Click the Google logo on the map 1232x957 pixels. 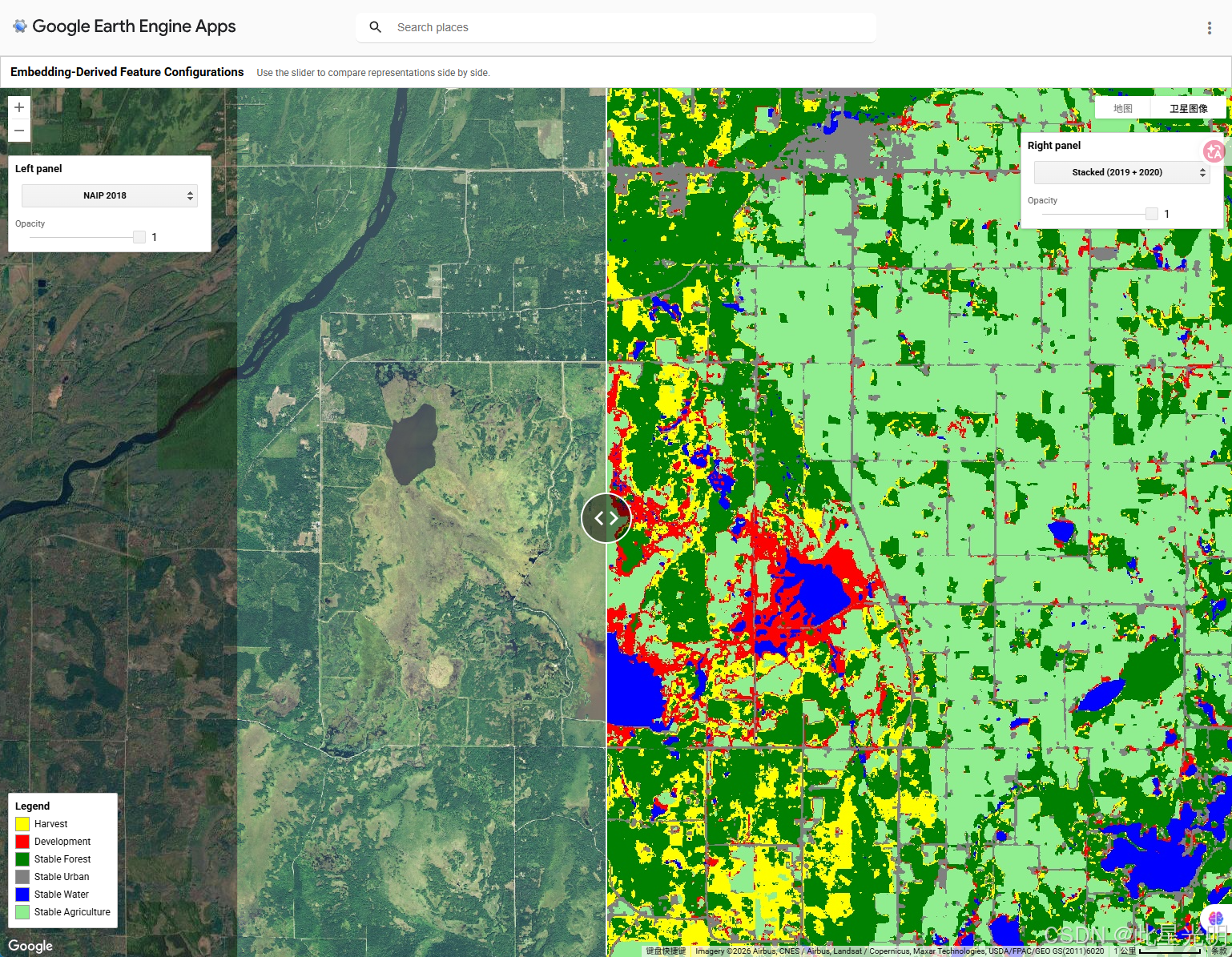coord(30,946)
